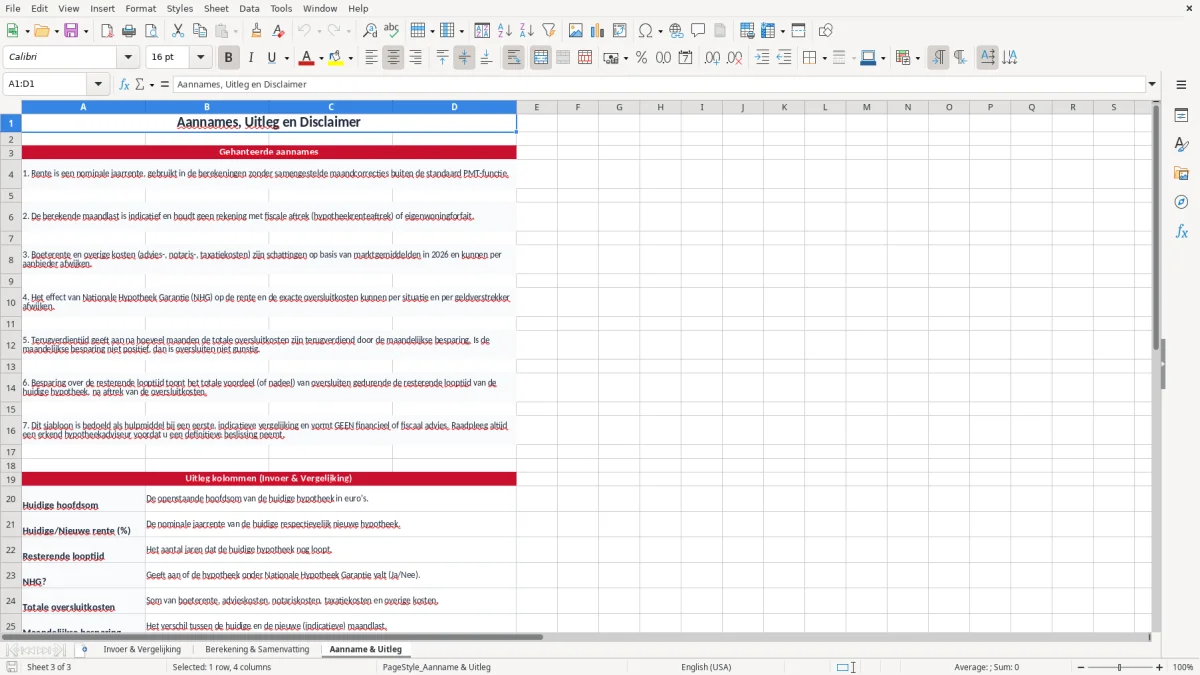
Task: Cut the selected cells
Action: coord(178,31)
